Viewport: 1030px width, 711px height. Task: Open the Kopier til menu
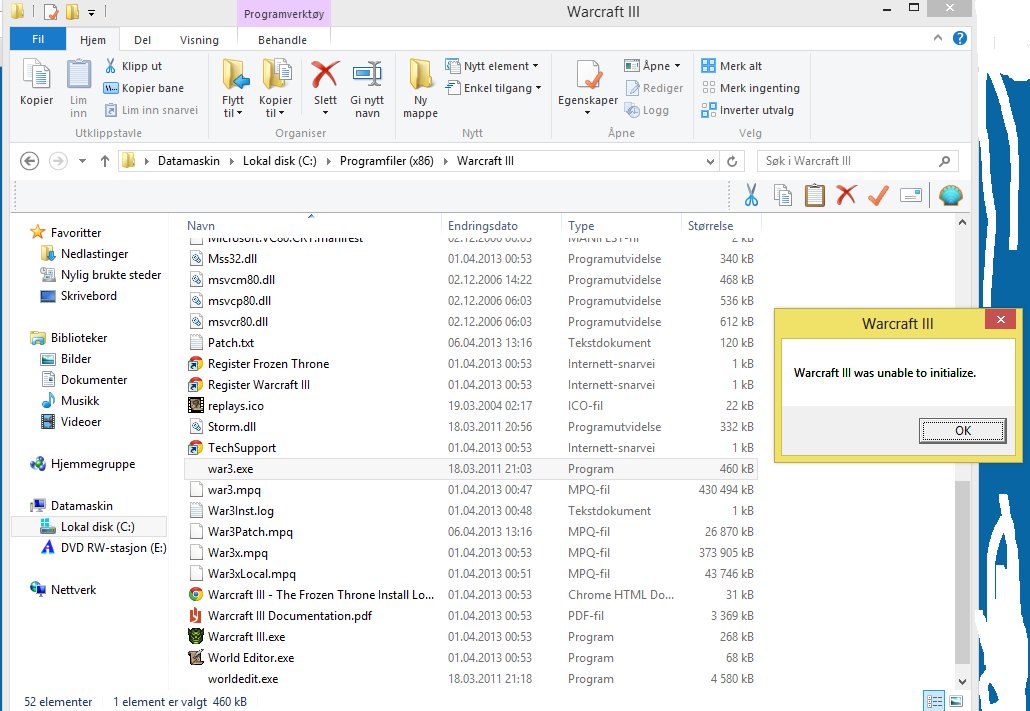pos(275,88)
